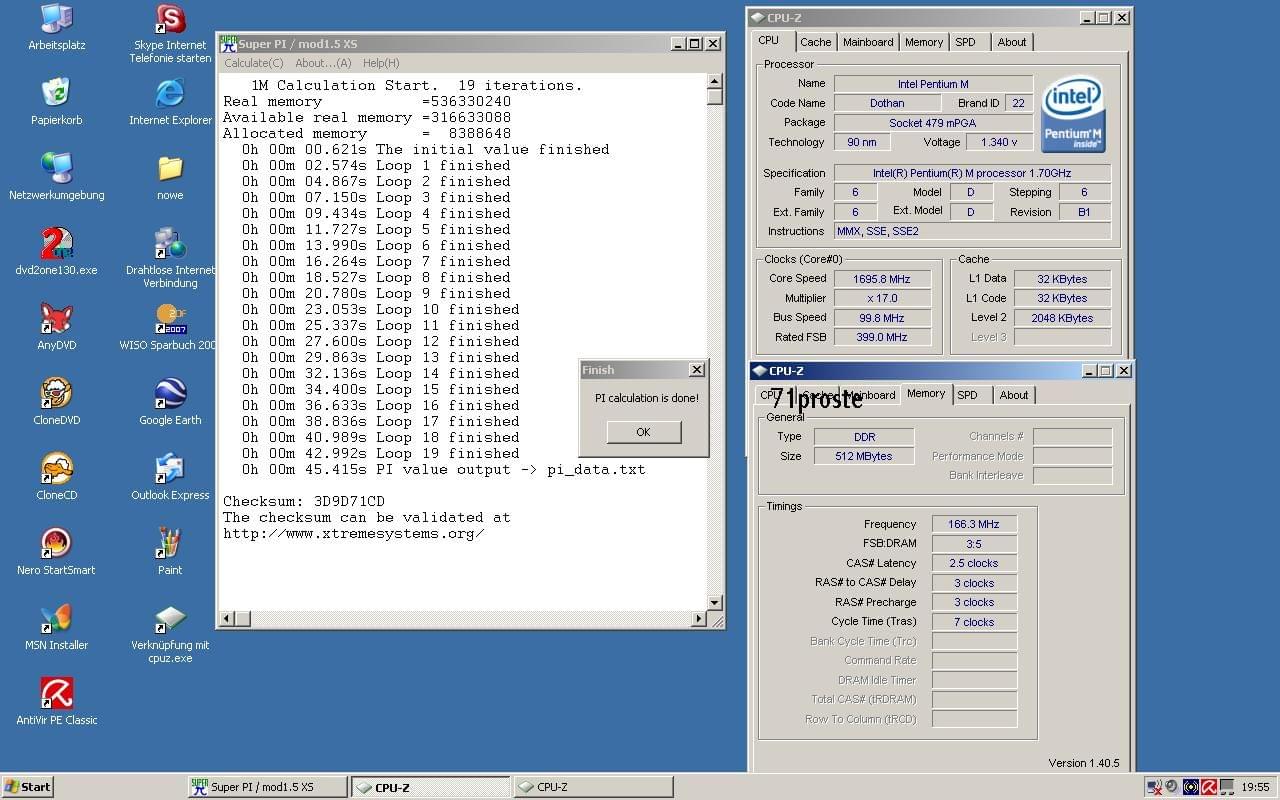Screen dimensions: 1280x800
Task: Activate the first CPU-Z taskbar button
Action: (430, 787)
